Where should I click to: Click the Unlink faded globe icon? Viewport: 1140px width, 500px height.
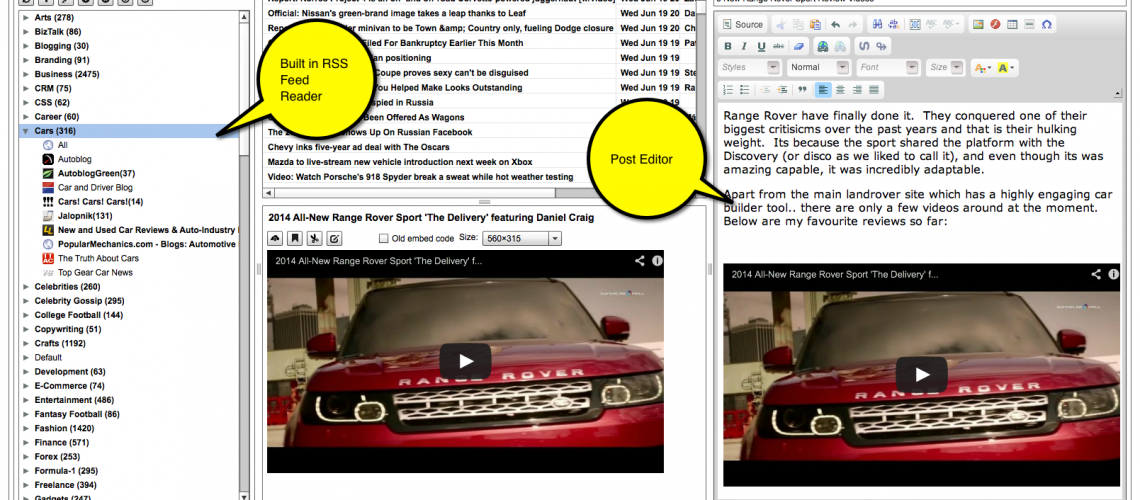pyautogui.click(x=840, y=47)
